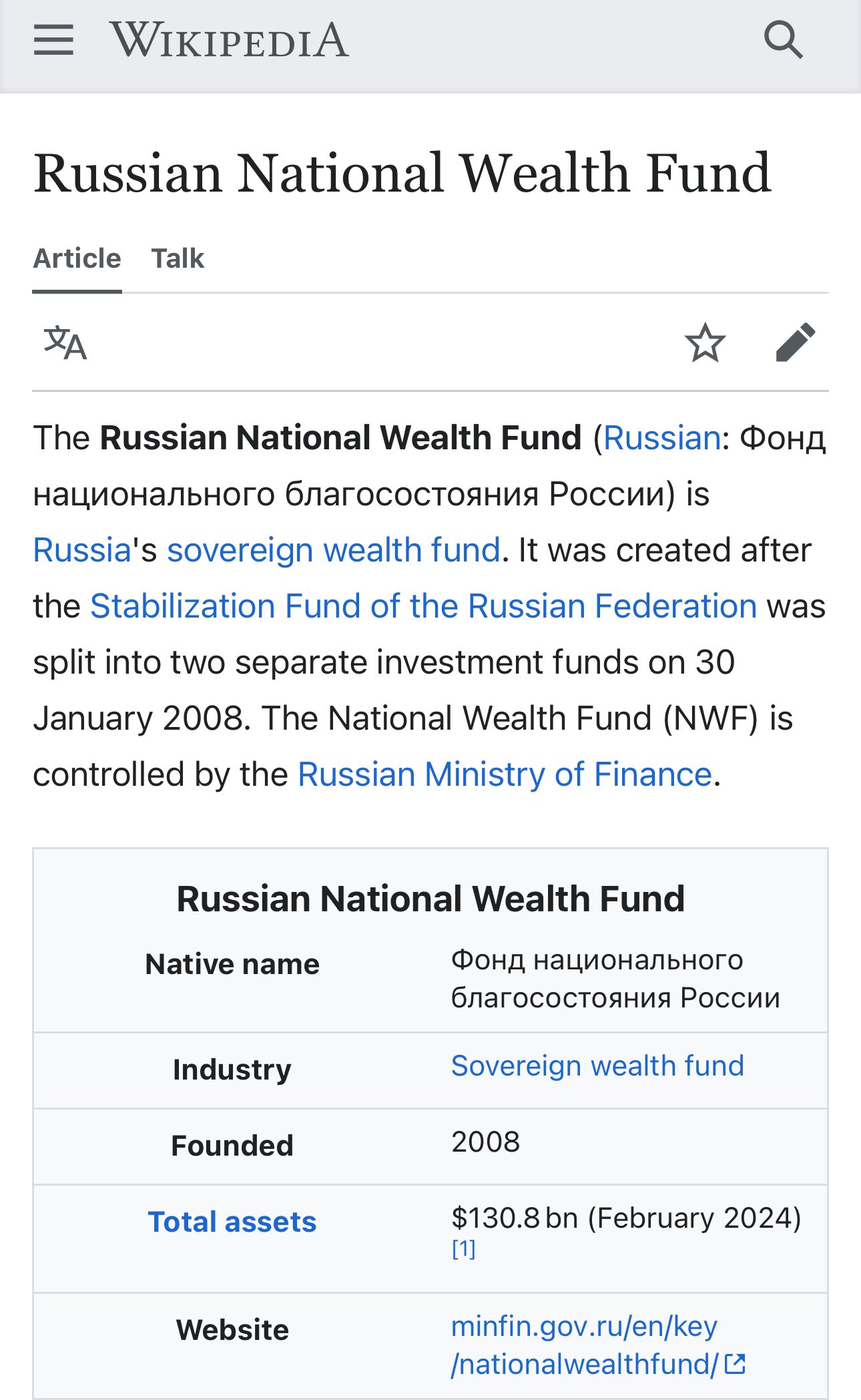This screenshot has width=861, height=1400.
Task: Click the article title heading
Action: 402,173
